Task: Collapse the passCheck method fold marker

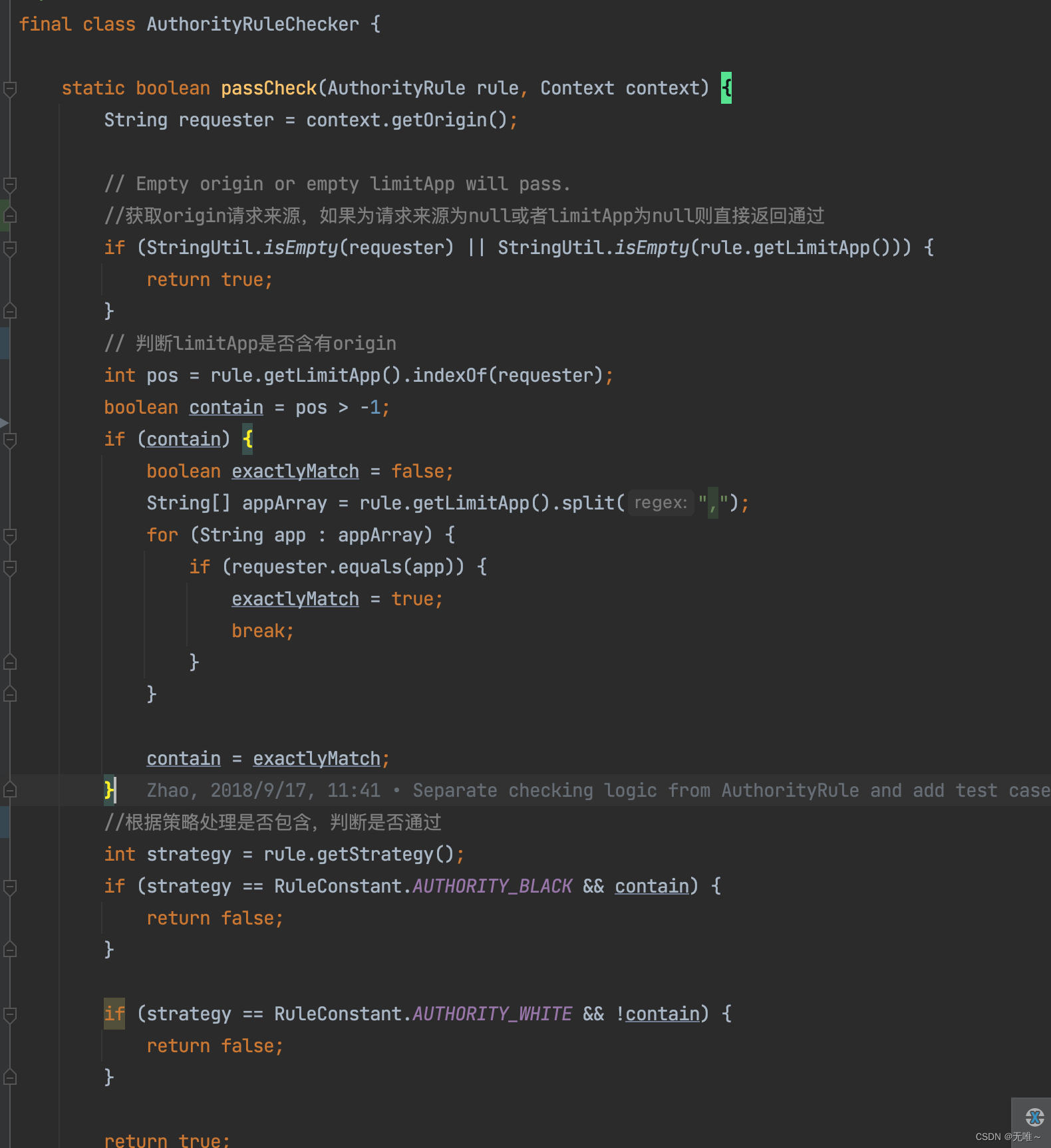Action: click(x=10, y=88)
